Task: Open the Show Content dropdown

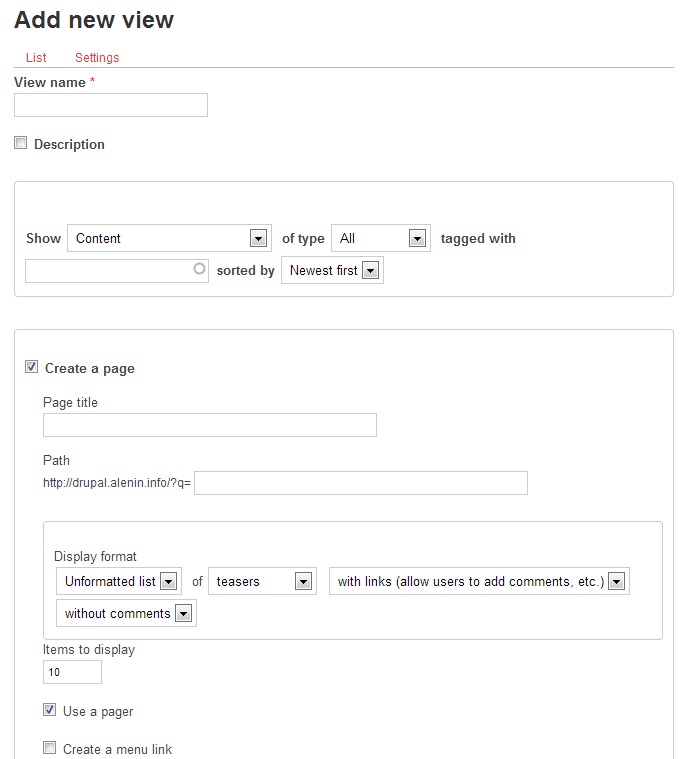Action: [169, 238]
